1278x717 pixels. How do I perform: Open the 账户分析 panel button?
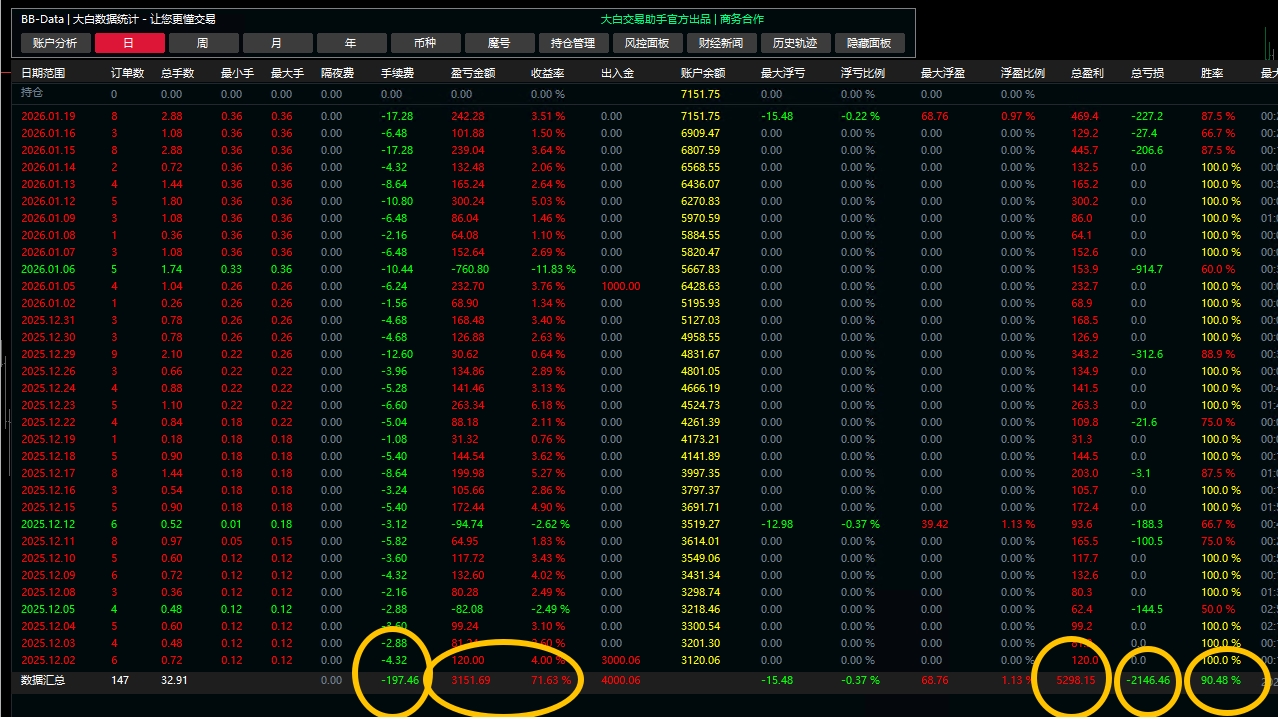[x=56, y=43]
